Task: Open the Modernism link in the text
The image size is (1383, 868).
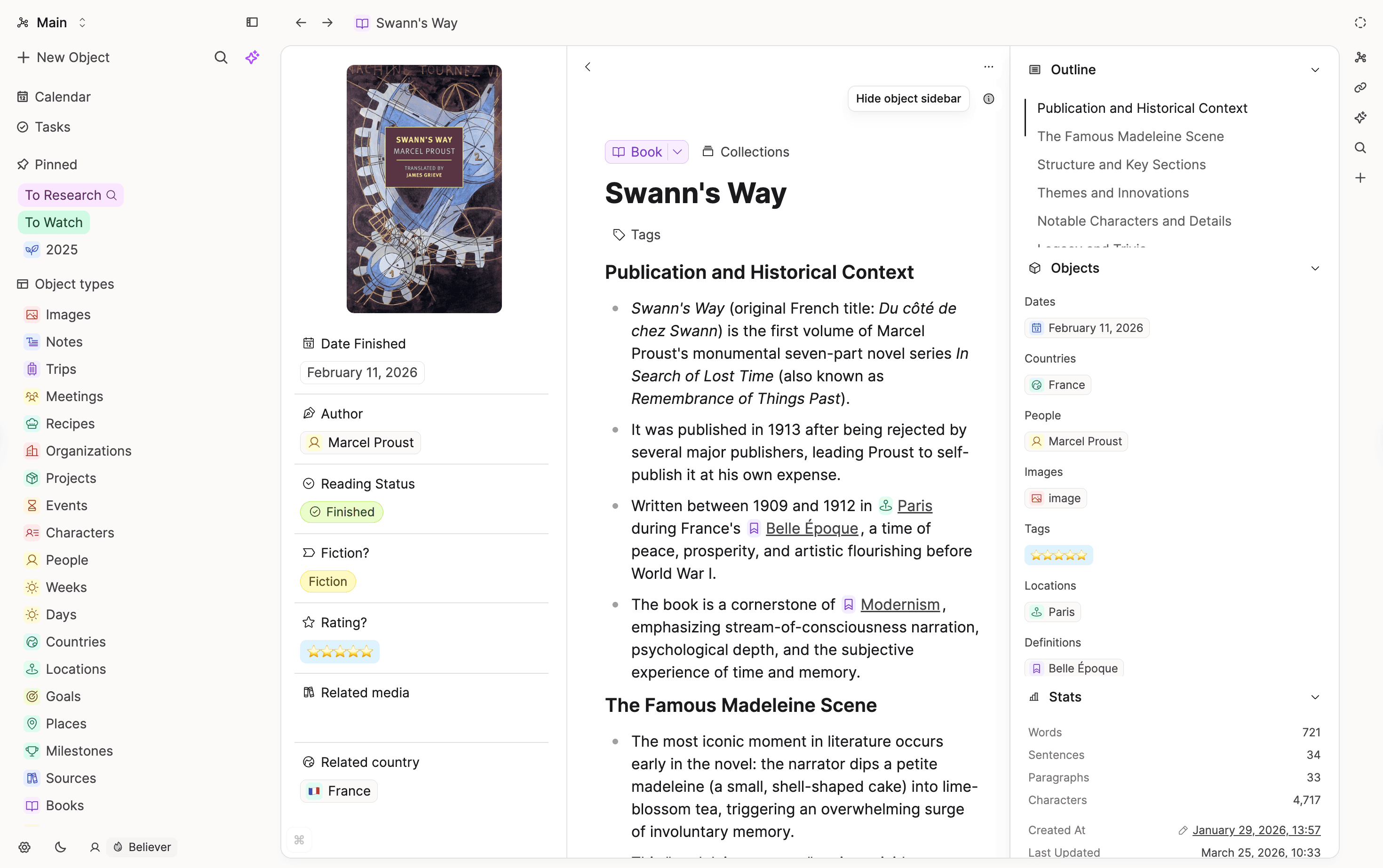Action: (x=900, y=604)
